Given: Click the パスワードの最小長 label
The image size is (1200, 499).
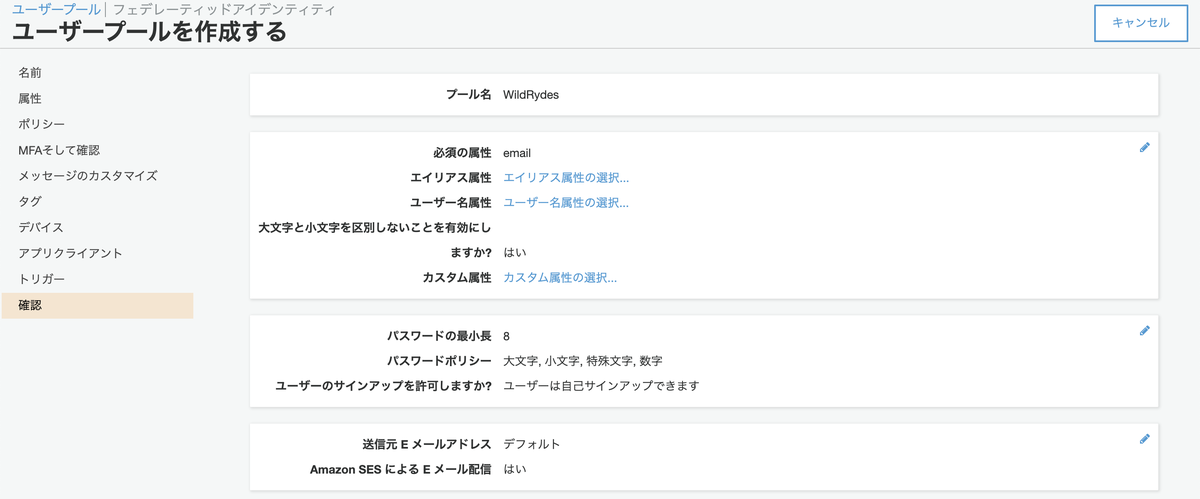Looking at the screenshot, I should (x=439, y=336).
